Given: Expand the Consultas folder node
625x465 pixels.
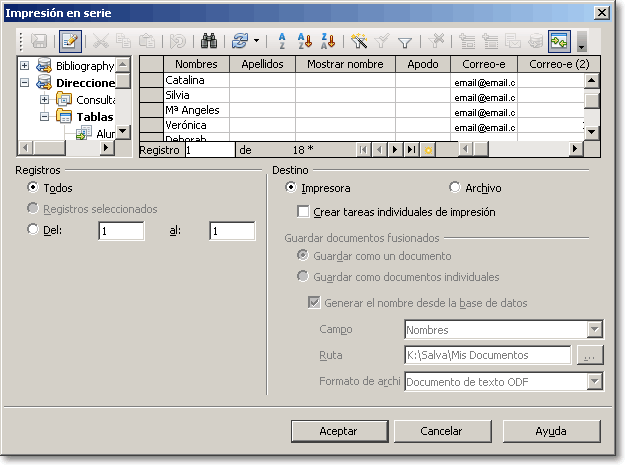Looking at the screenshot, I should [x=45, y=100].
